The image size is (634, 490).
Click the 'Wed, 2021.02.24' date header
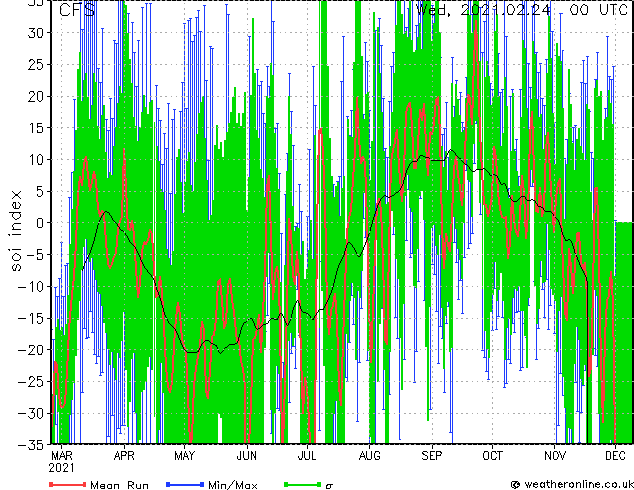click(x=483, y=9)
